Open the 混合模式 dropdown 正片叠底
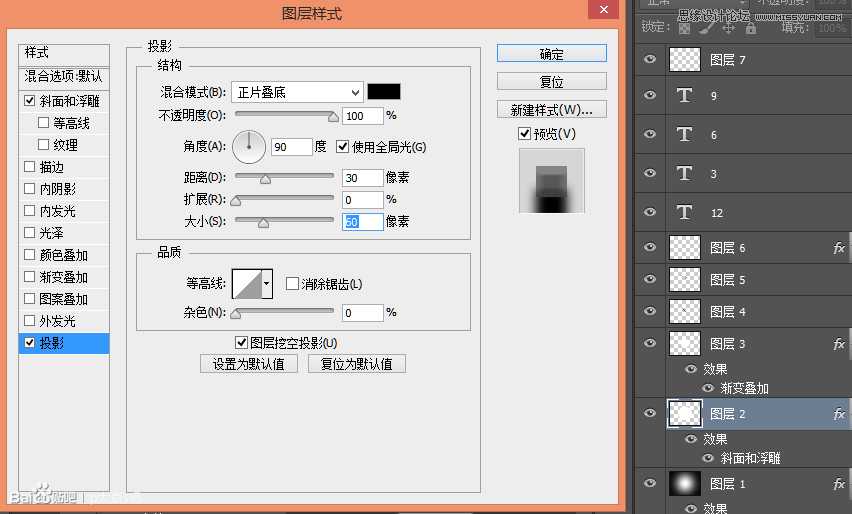Screen dimensions: 852x514 pos(297,92)
